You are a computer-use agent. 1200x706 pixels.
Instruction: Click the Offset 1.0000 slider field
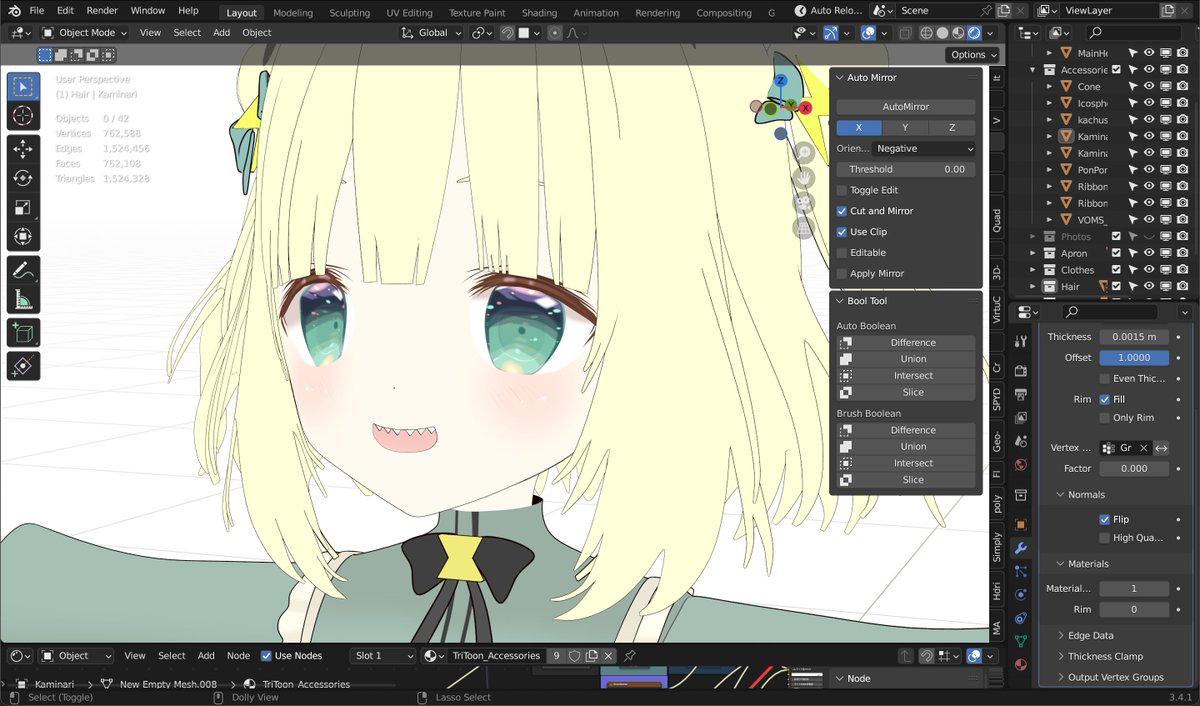pyautogui.click(x=1134, y=358)
